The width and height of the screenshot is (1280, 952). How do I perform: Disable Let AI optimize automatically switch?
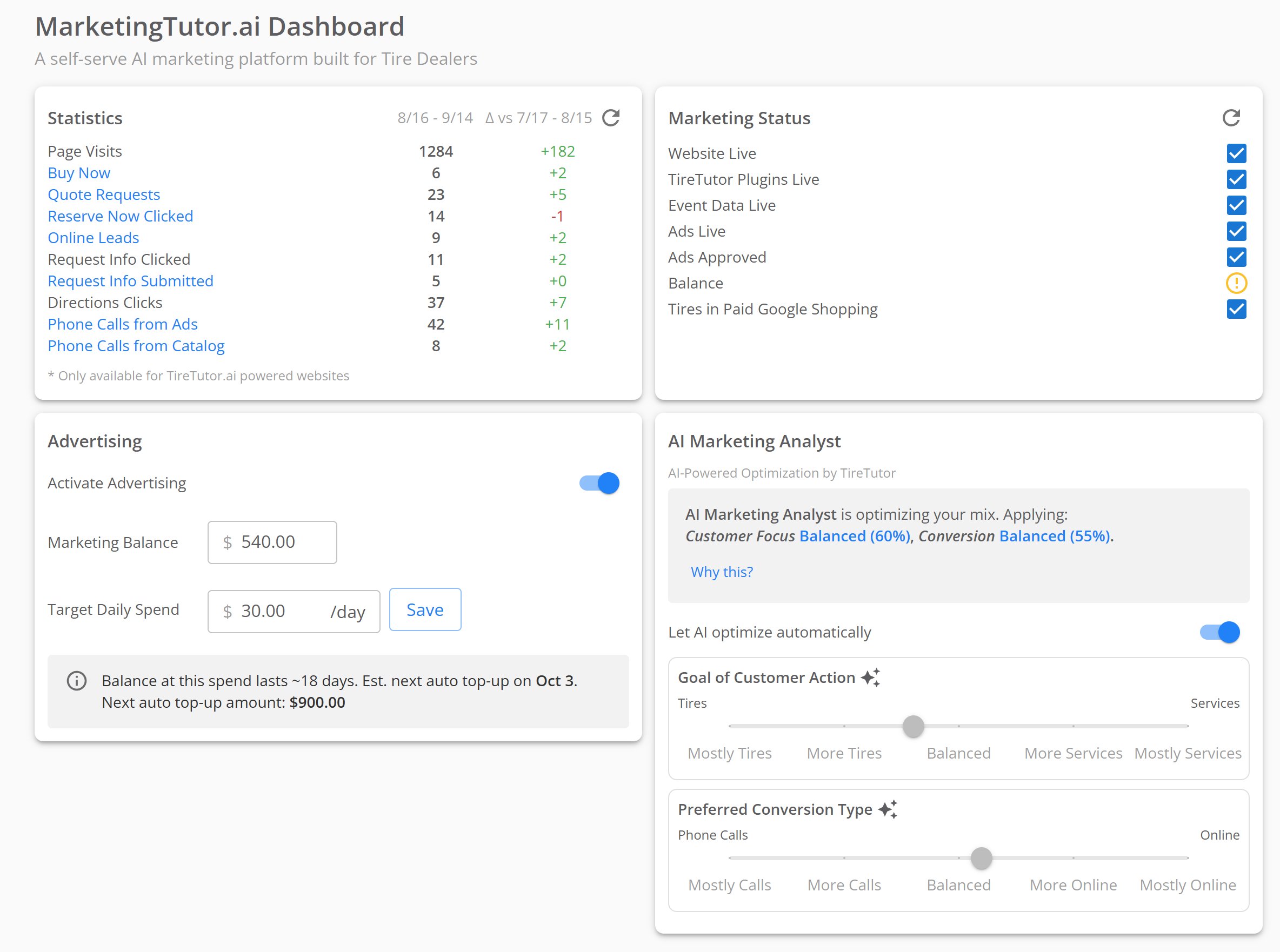point(1220,632)
